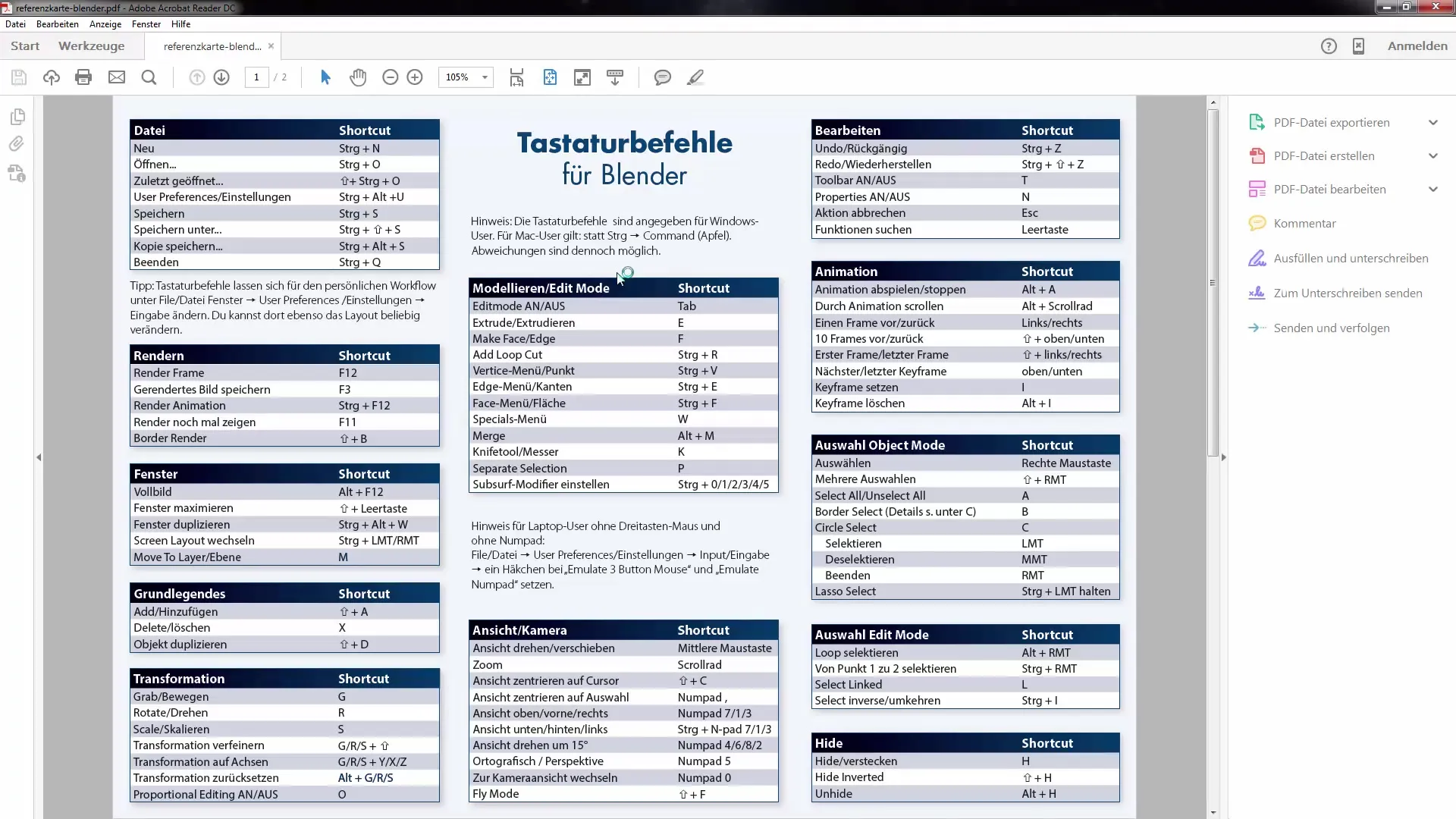The width and height of the screenshot is (1456, 819).
Task: Open attachments paperclip panel icon
Action: click(17, 144)
